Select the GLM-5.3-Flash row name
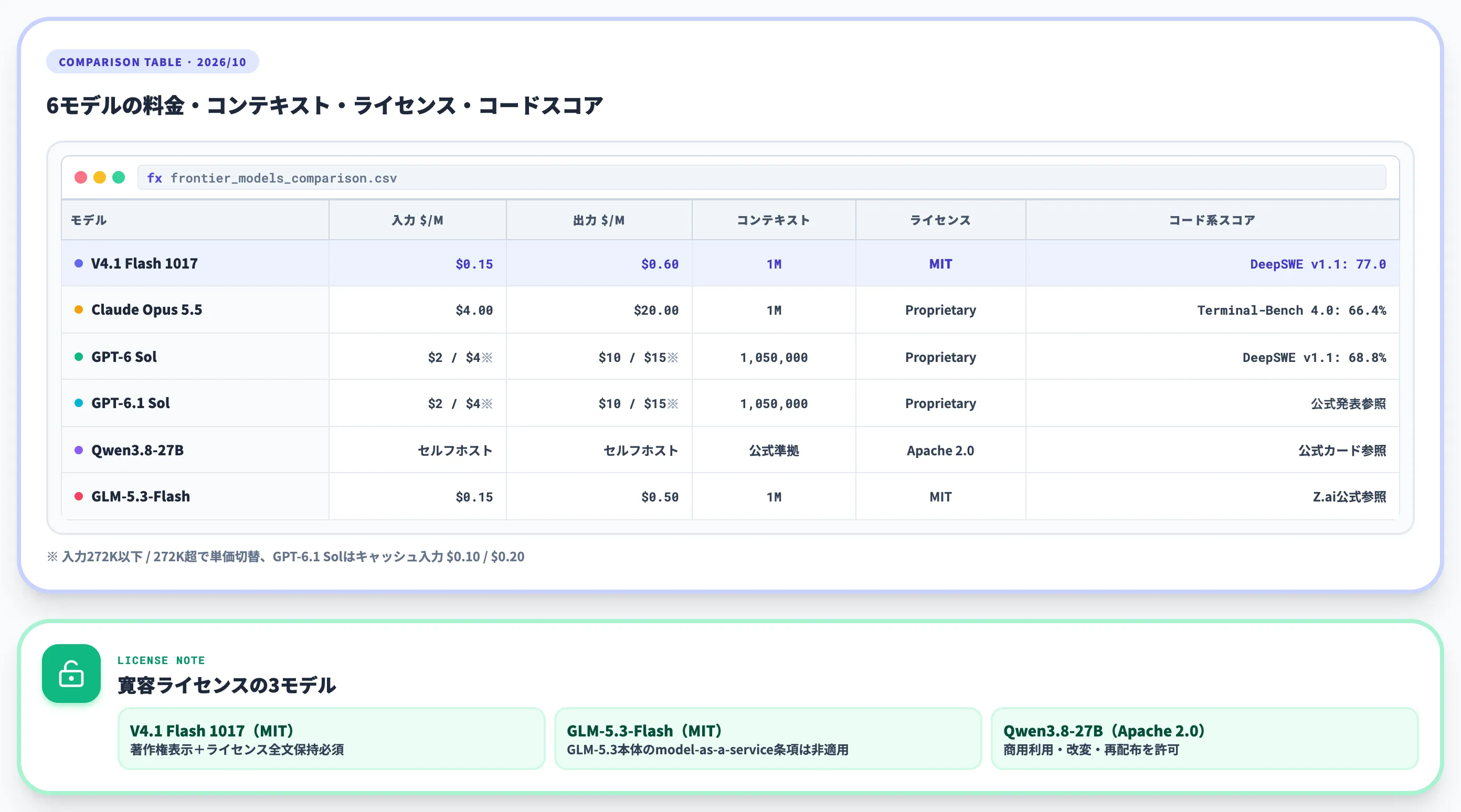Viewport: 1461px width, 812px height. click(141, 497)
